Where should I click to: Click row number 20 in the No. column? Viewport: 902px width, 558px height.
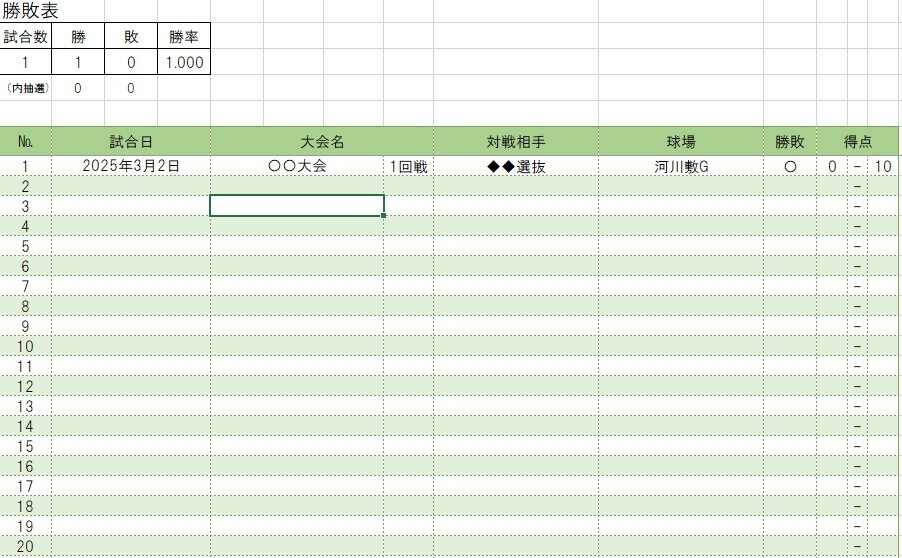[x=26, y=546]
